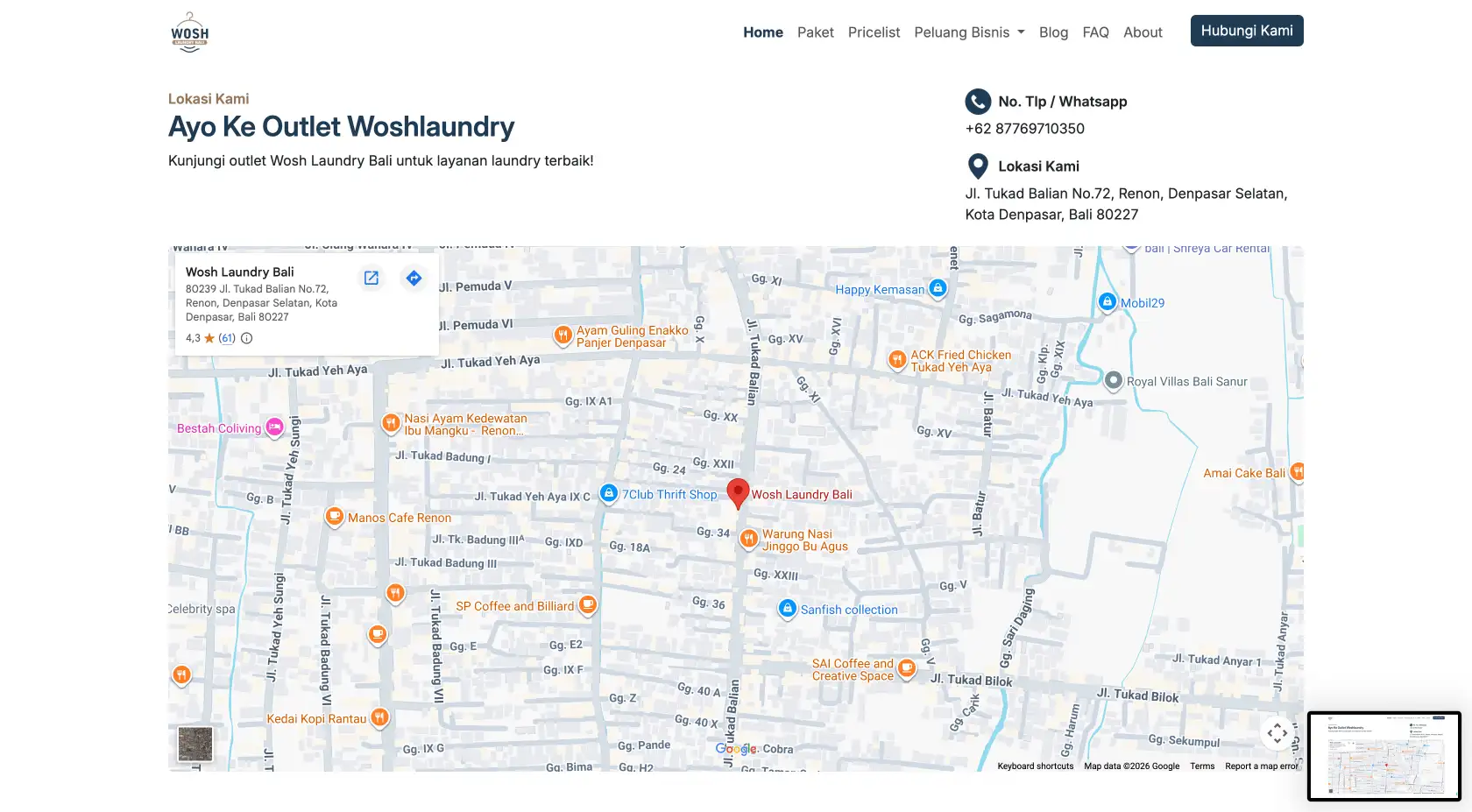Open Keyboard shortcuts on the map
Viewport: 1472px width, 812px height.
pos(1035,766)
